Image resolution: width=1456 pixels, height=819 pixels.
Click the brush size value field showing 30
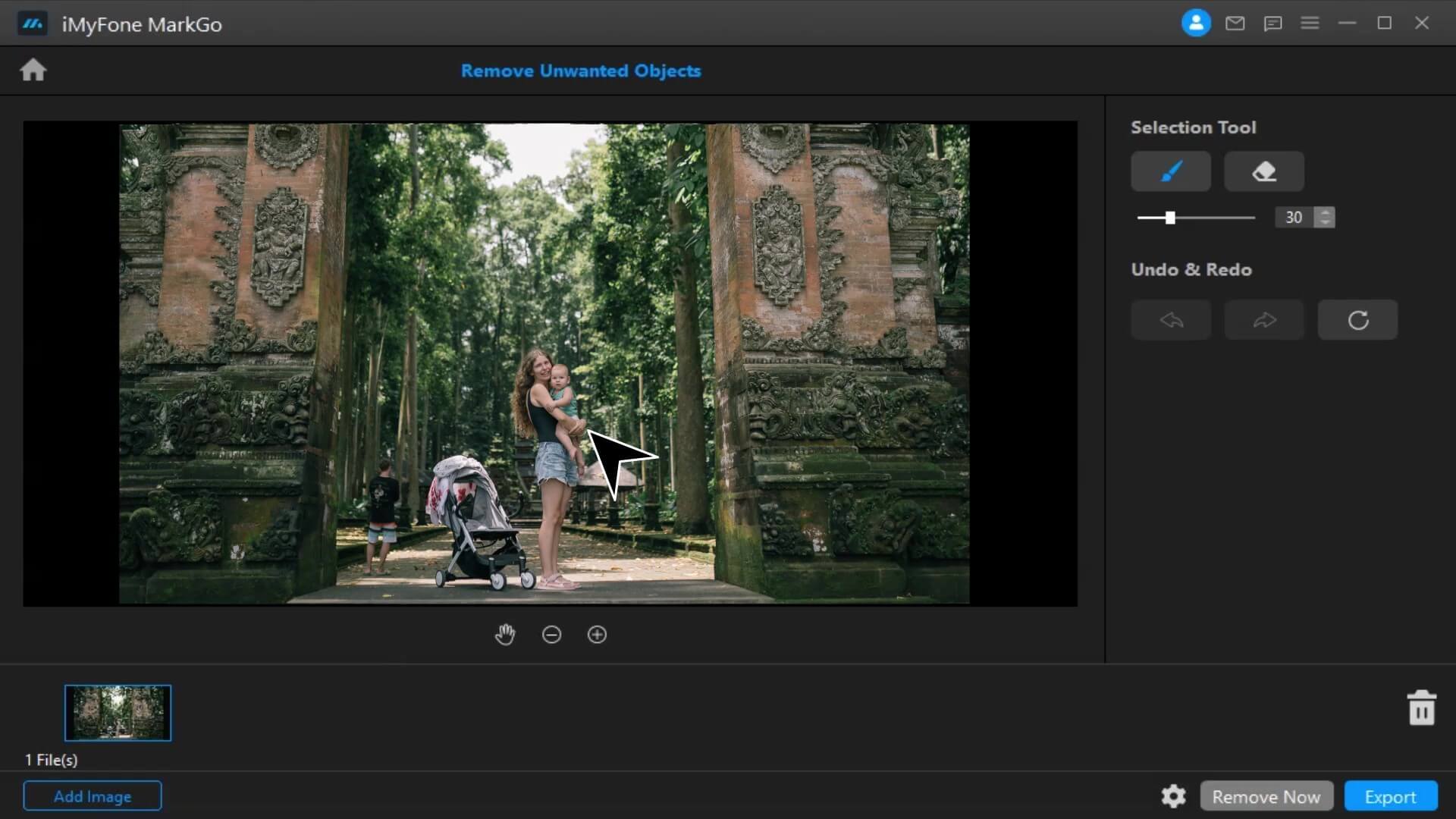click(1294, 218)
